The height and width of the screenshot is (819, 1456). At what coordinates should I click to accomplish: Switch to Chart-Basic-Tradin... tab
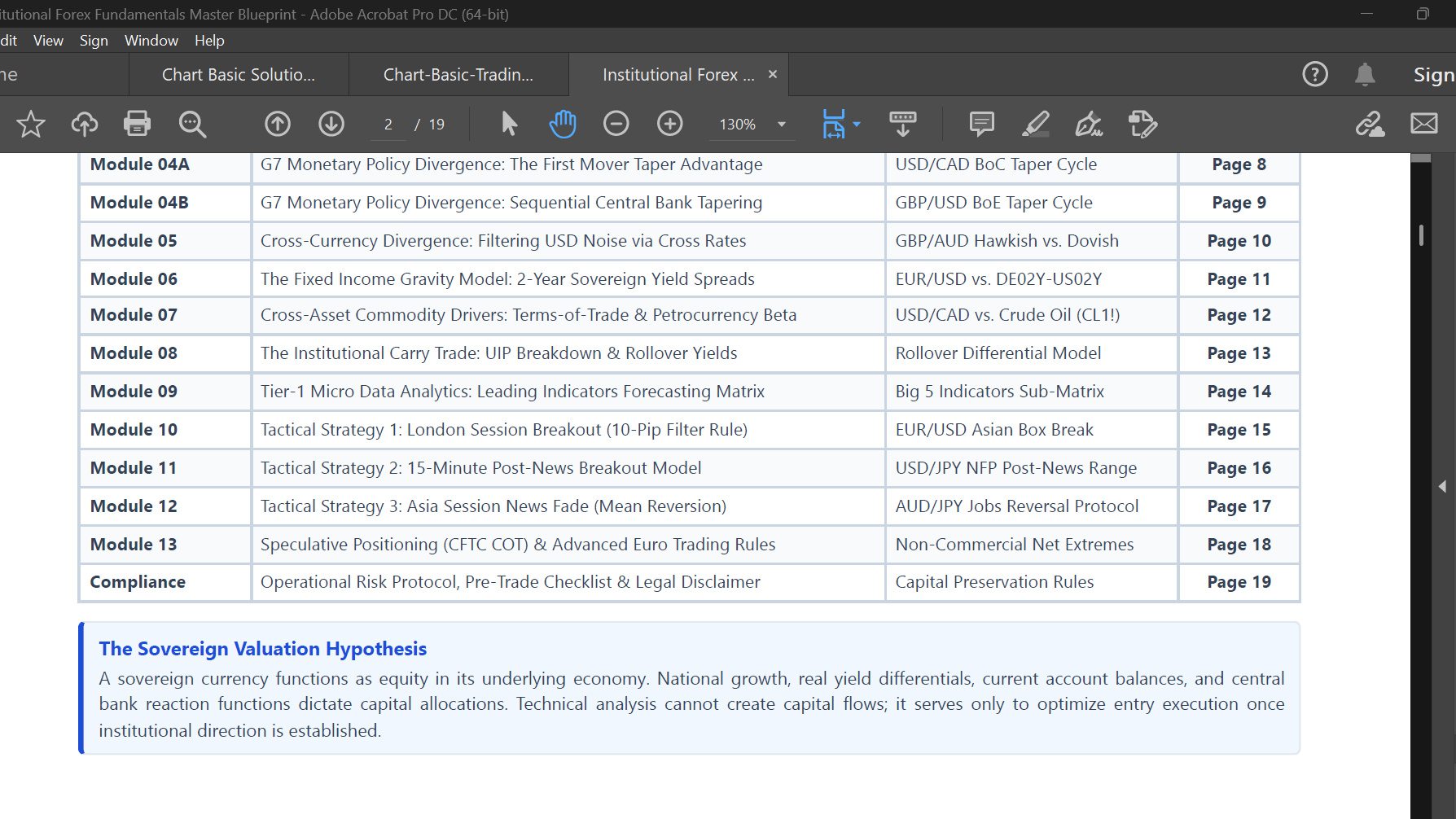tap(458, 75)
